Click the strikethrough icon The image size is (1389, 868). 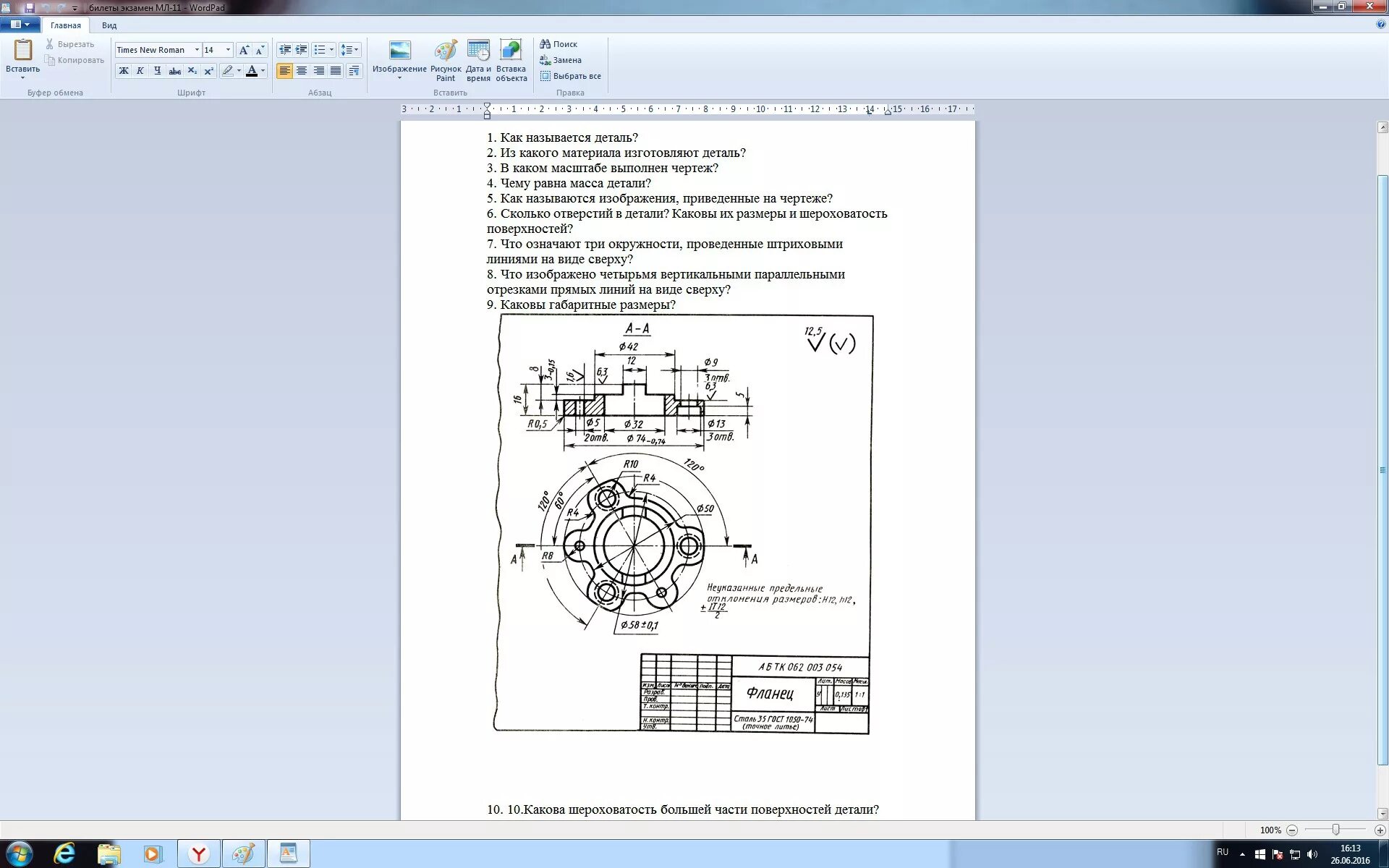(x=174, y=71)
